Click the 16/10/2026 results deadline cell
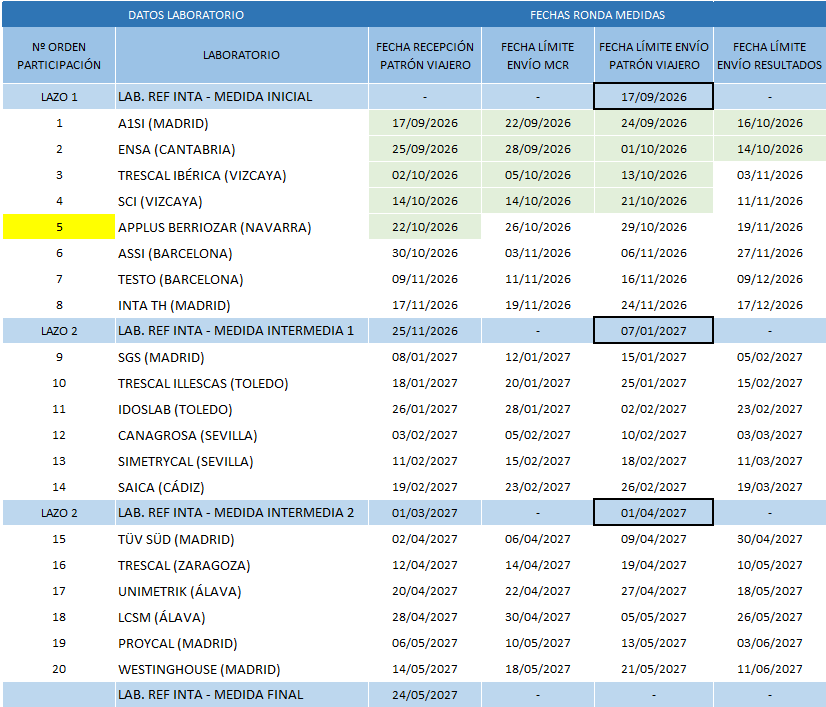The width and height of the screenshot is (826, 707). [769, 123]
